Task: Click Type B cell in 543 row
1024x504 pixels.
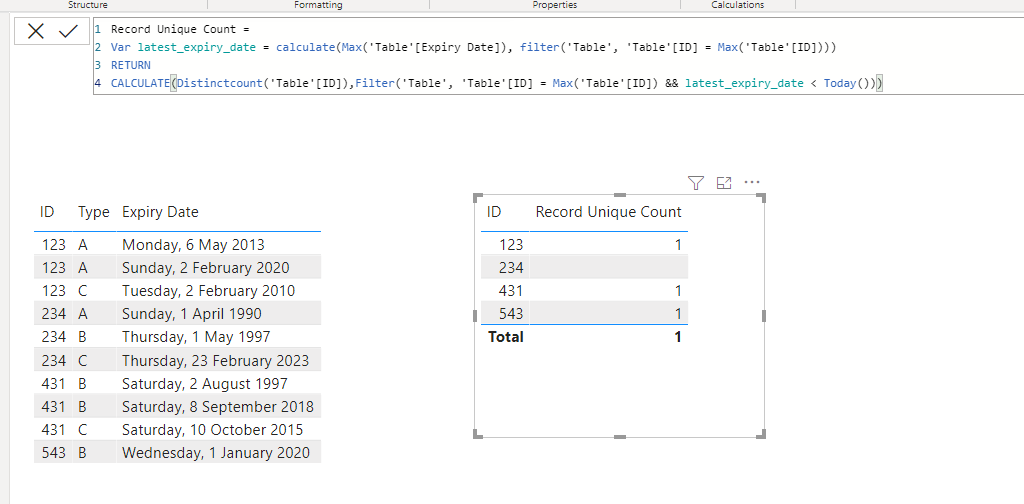Action: 82,453
